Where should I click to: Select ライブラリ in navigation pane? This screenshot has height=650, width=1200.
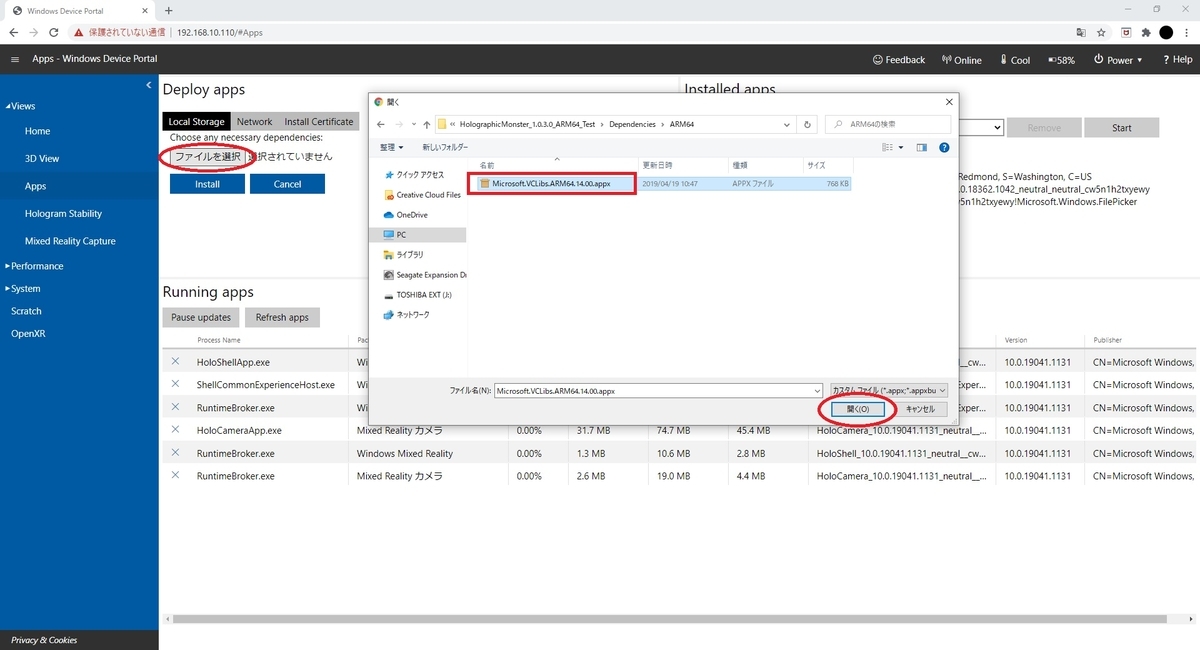click(403, 255)
